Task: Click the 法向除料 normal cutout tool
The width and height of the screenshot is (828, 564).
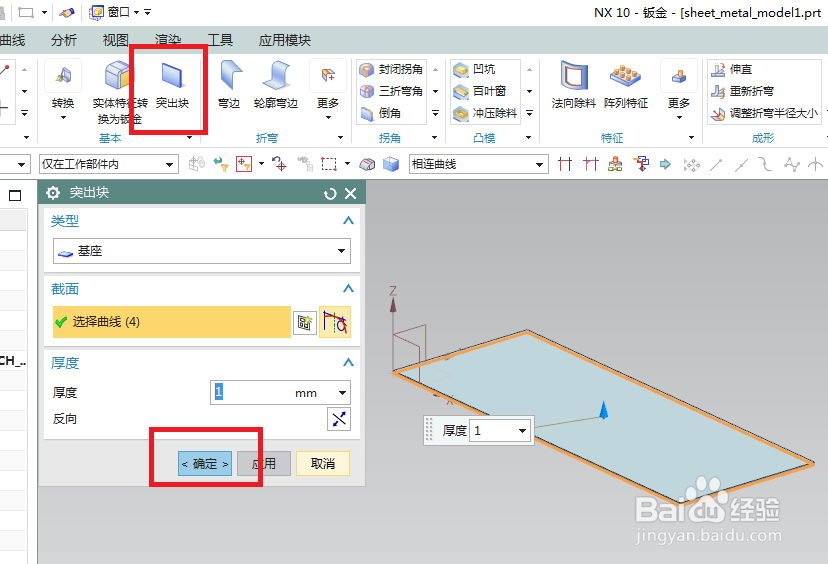Action: [573, 84]
